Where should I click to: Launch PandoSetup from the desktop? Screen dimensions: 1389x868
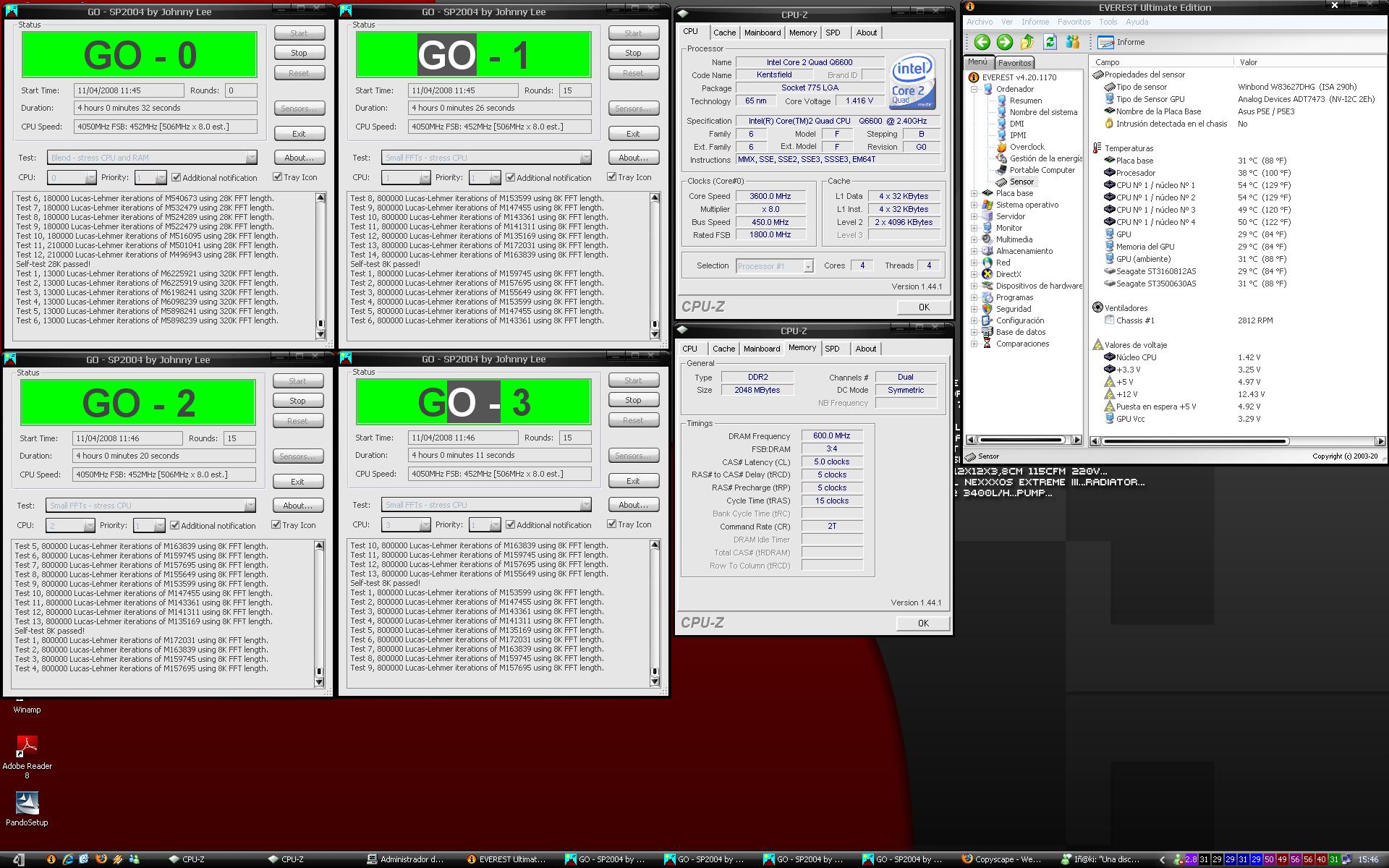coord(27,804)
